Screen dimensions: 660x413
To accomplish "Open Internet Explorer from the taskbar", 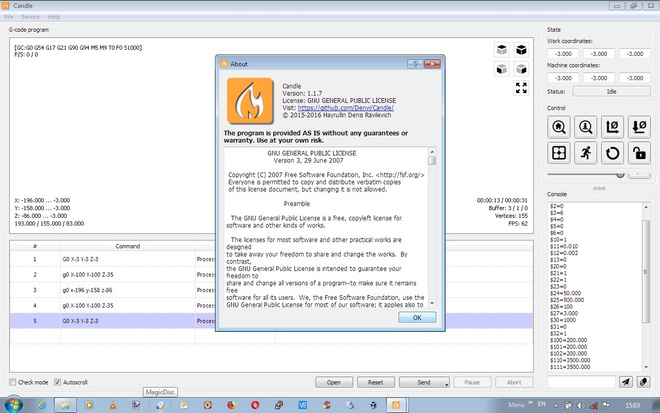I will 42,405.
